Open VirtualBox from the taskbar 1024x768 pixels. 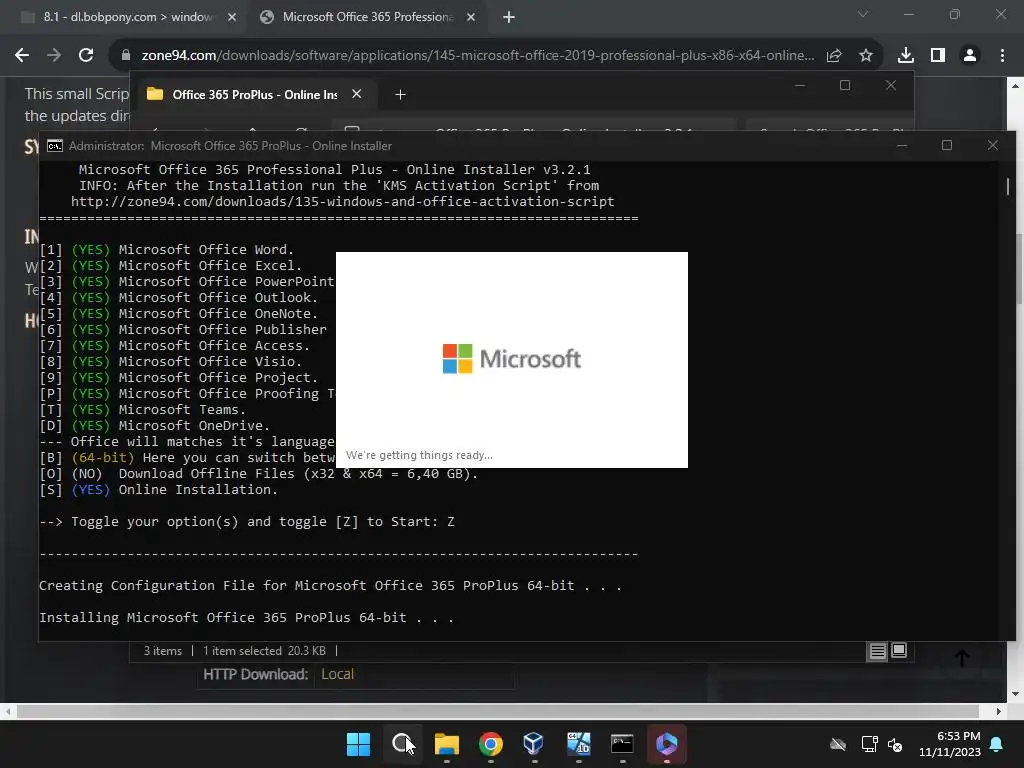pos(534,744)
